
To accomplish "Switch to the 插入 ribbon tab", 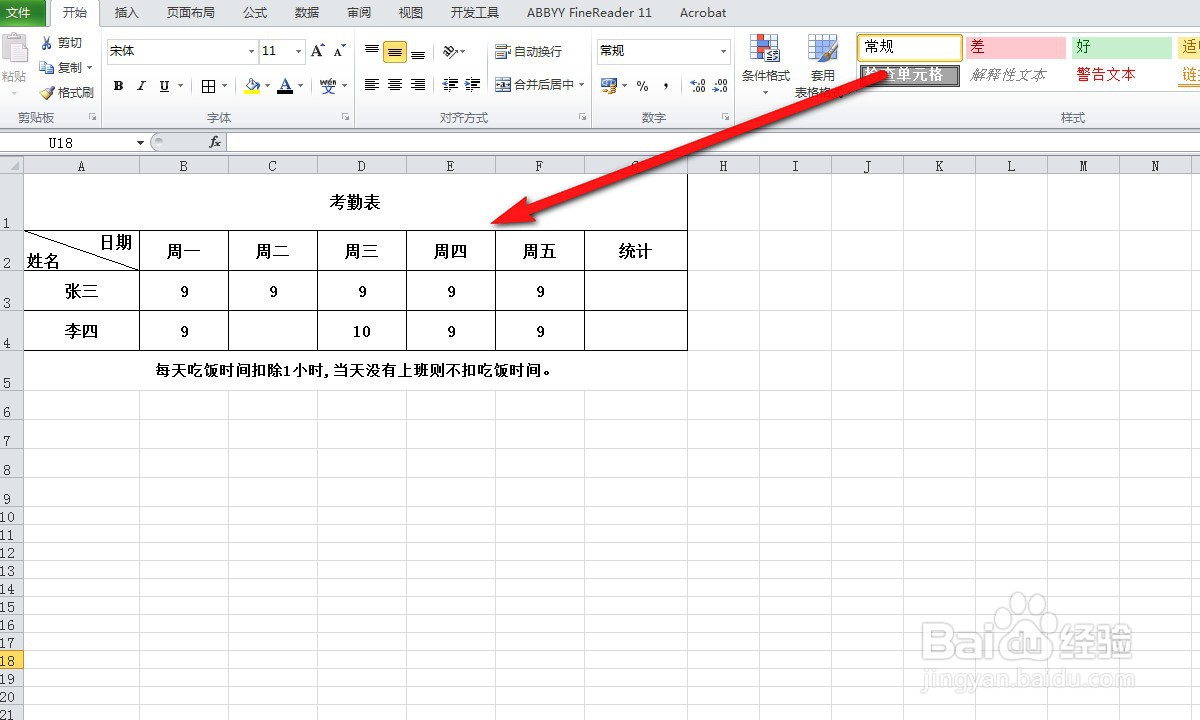I will click(x=126, y=13).
